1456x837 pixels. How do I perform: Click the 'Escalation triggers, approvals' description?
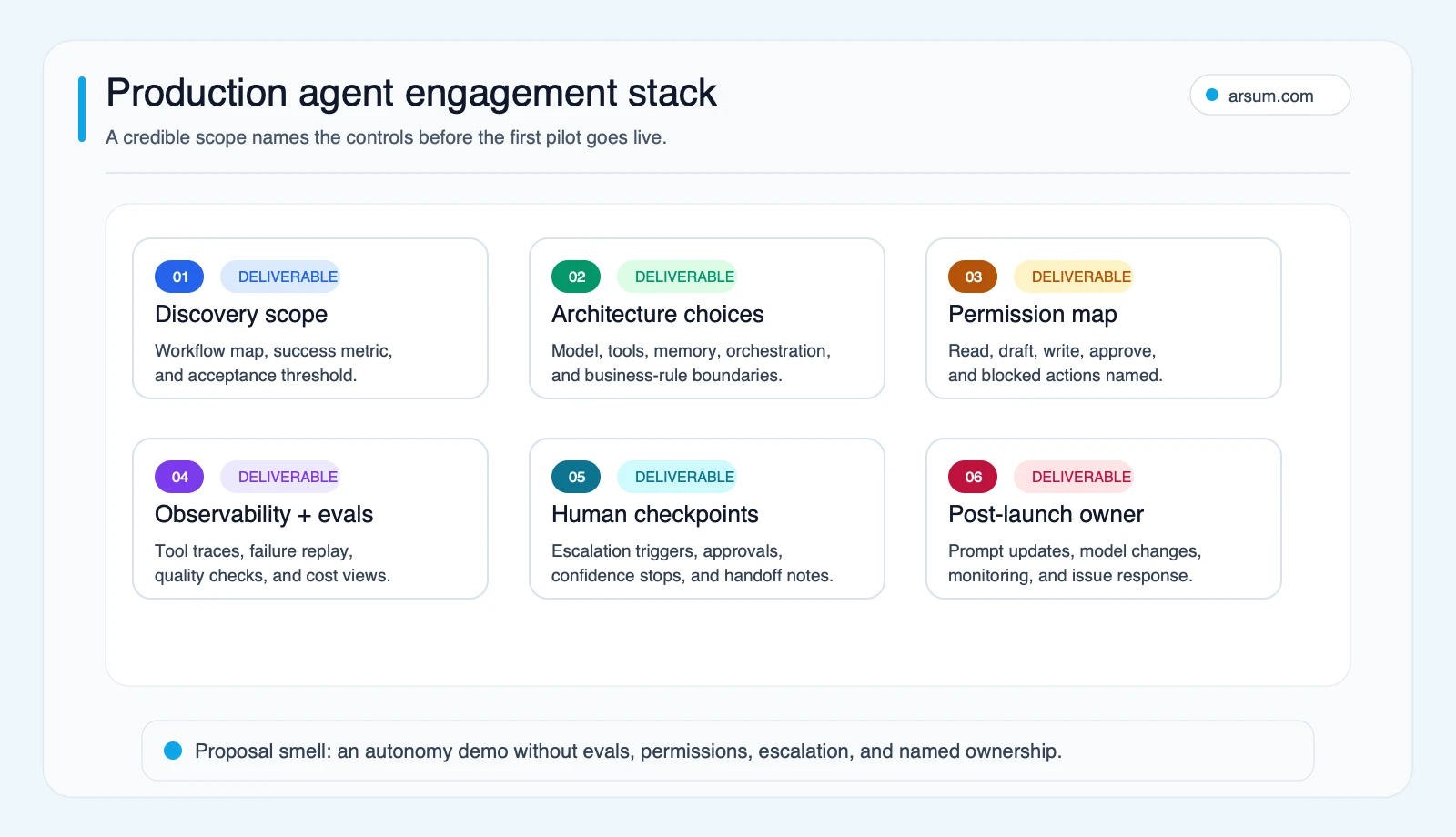point(693,563)
